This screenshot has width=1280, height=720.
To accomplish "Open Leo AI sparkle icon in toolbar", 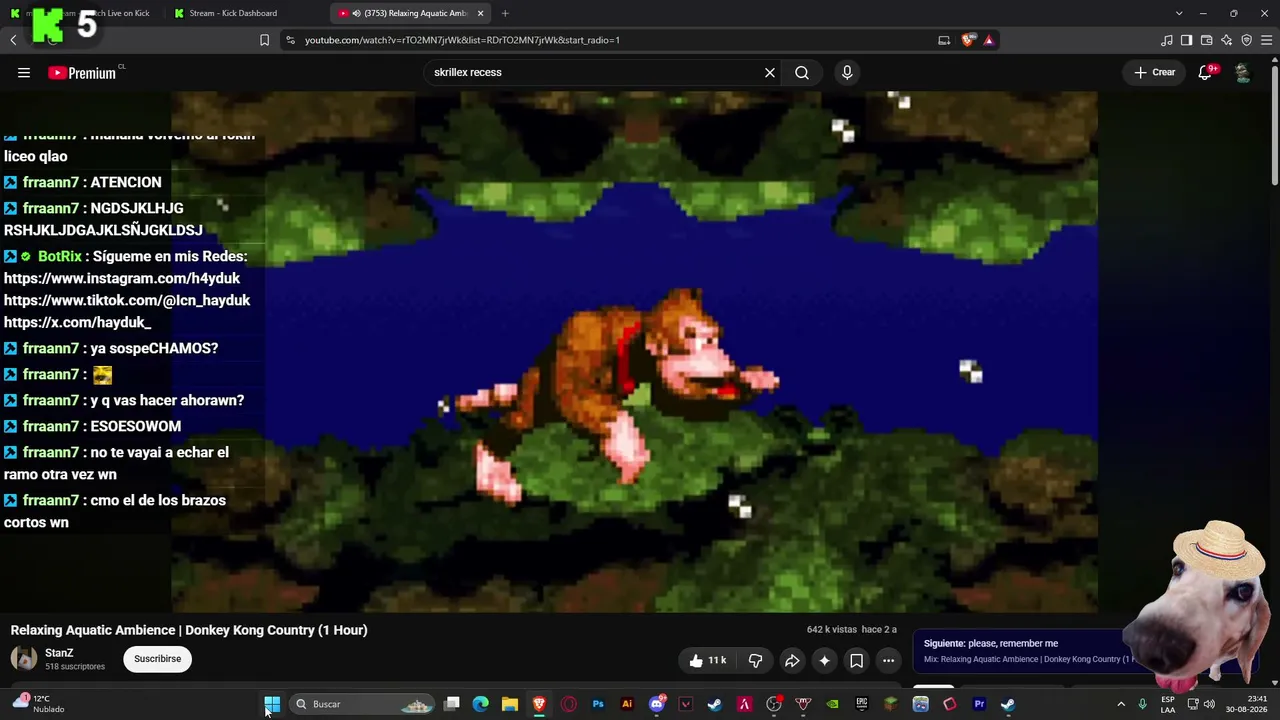I will (x=1227, y=40).
